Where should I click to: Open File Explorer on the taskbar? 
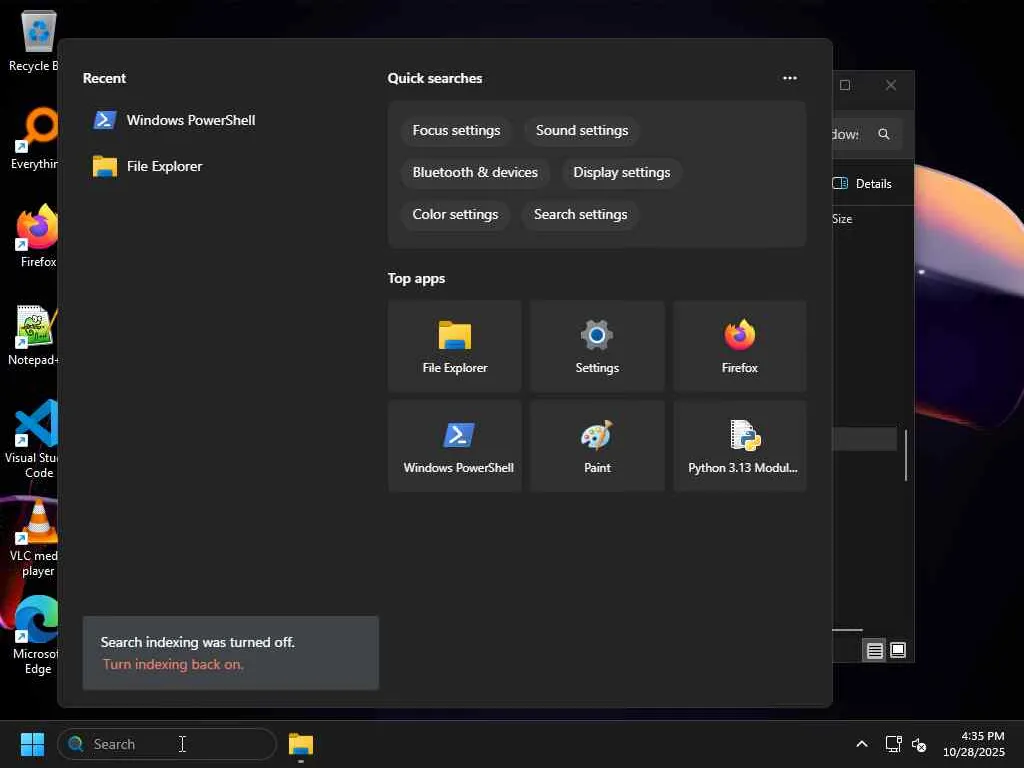(301, 744)
